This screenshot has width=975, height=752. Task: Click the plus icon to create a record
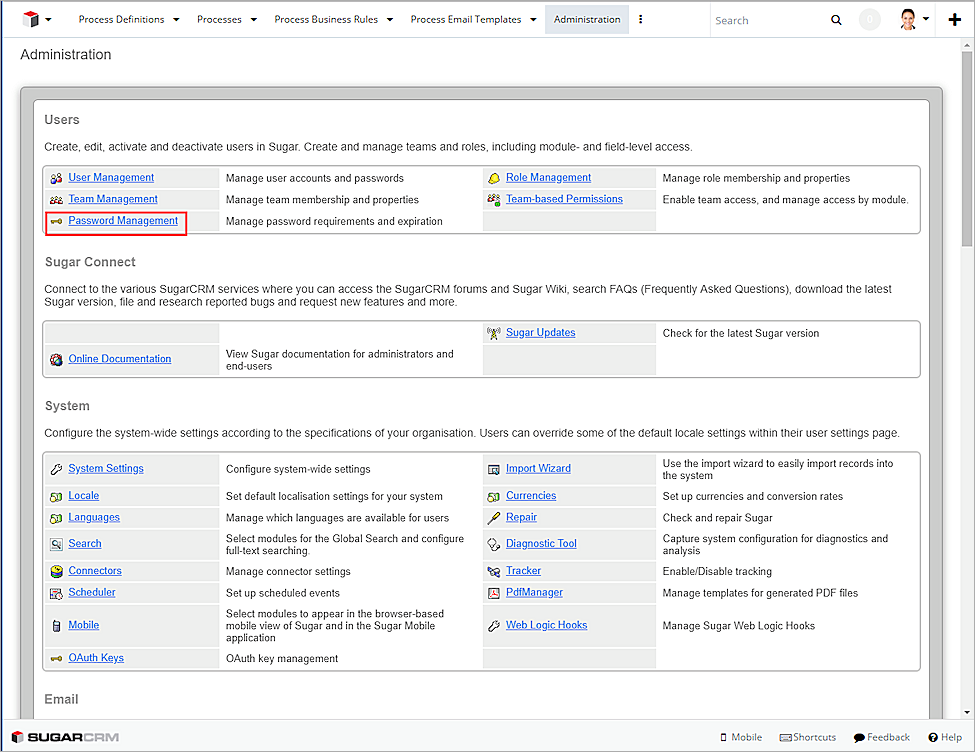tap(957, 19)
